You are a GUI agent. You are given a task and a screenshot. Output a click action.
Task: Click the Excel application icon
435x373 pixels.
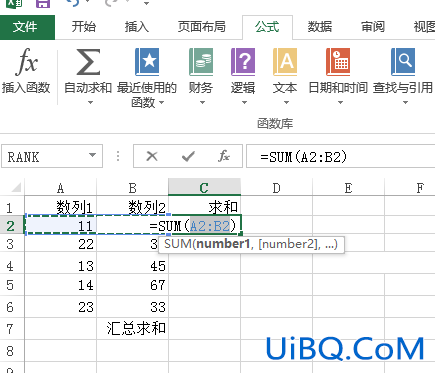point(14,3)
